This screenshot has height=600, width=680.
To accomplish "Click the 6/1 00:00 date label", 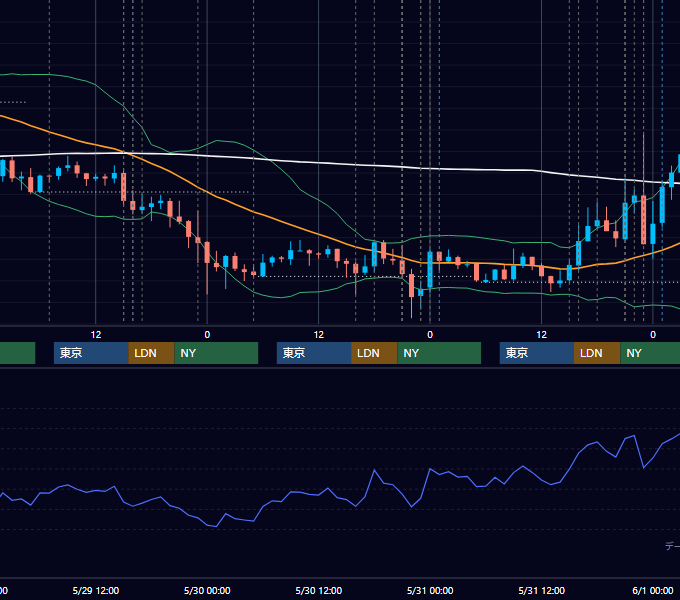I will pyautogui.click(x=653, y=590).
